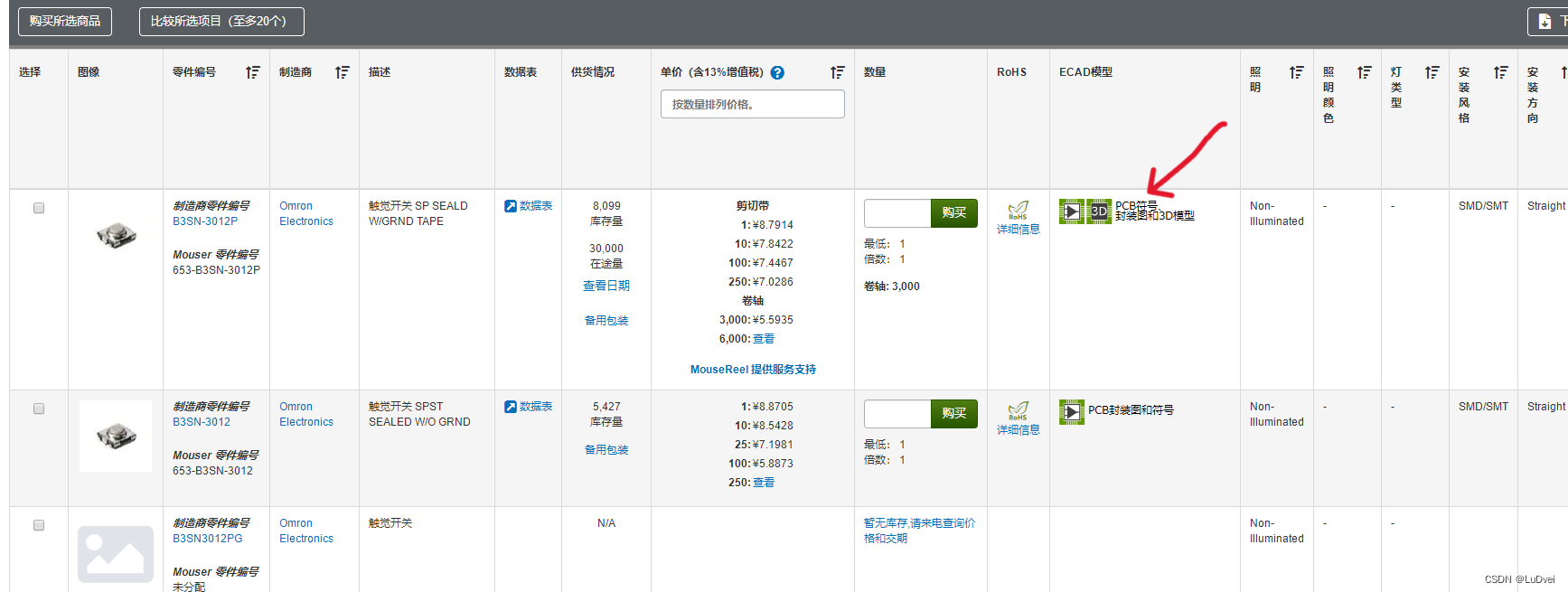Viewport: 1568px width, 592px height.
Task: Click 查看日期 link for in-transit stock
Action: [606, 286]
